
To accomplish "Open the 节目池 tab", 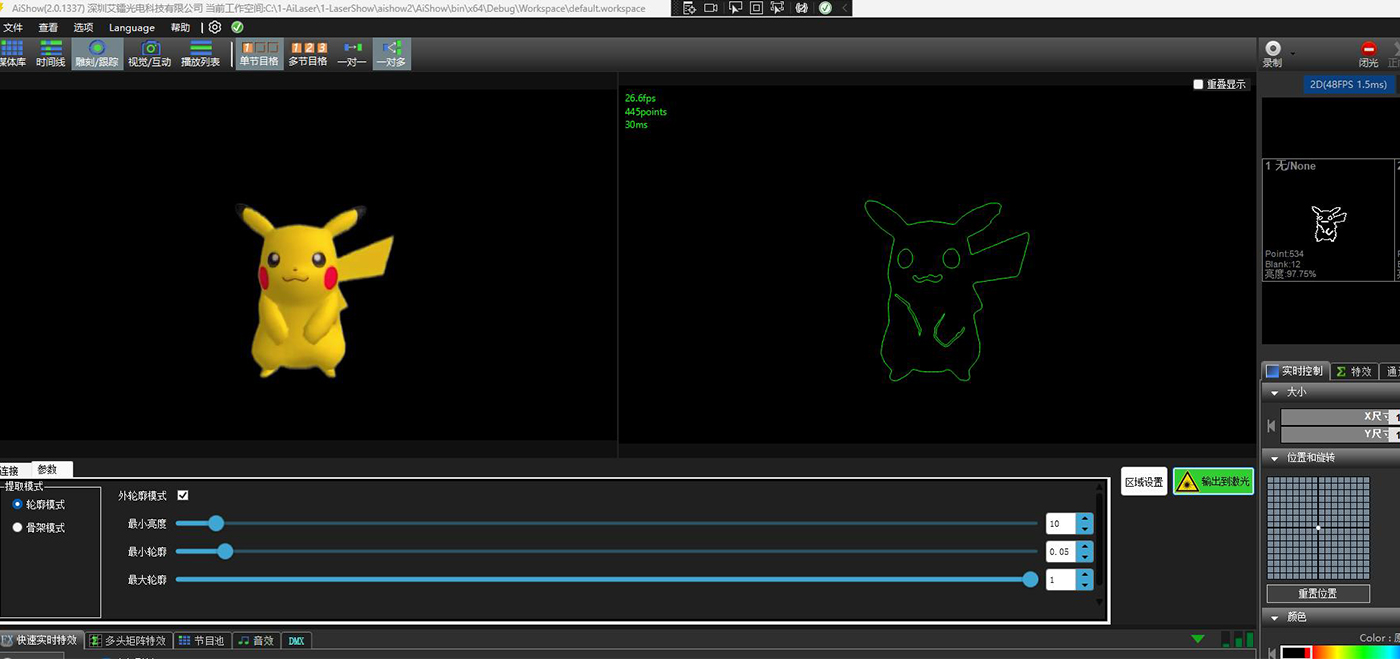I will [x=202, y=640].
